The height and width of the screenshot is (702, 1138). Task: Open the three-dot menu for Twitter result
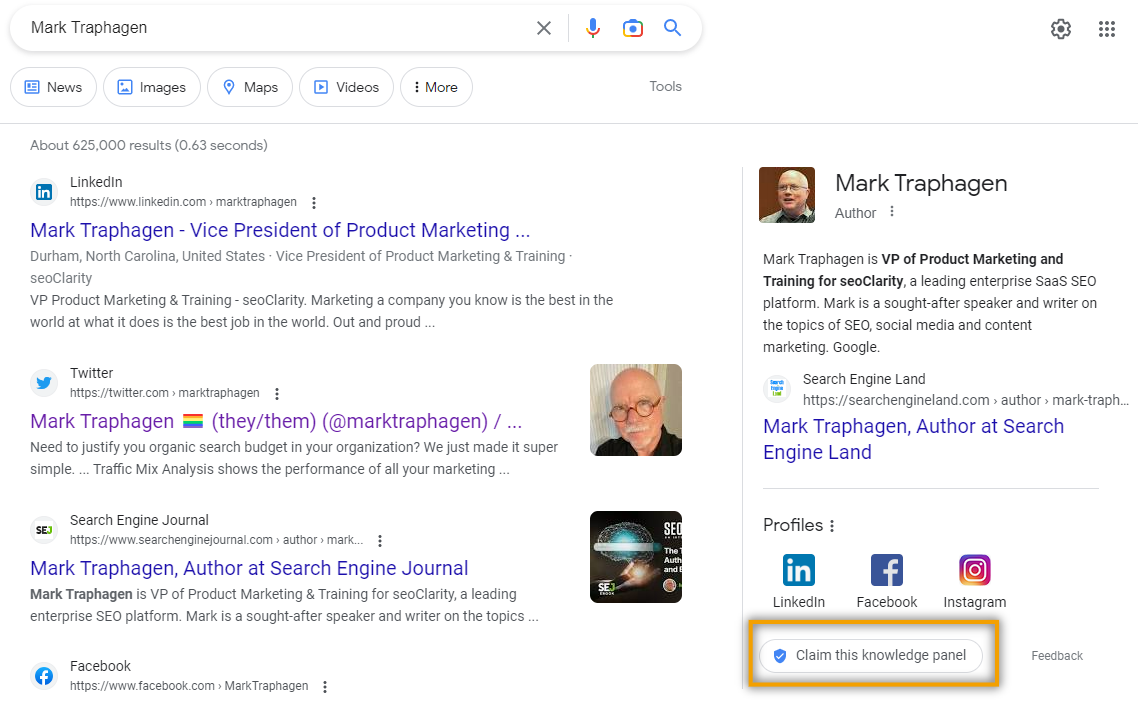click(277, 393)
